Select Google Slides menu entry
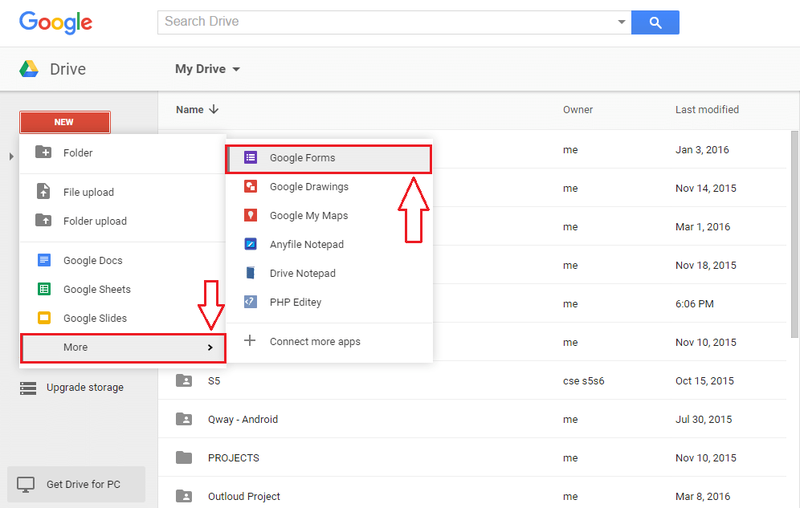 tap(122, 318)
